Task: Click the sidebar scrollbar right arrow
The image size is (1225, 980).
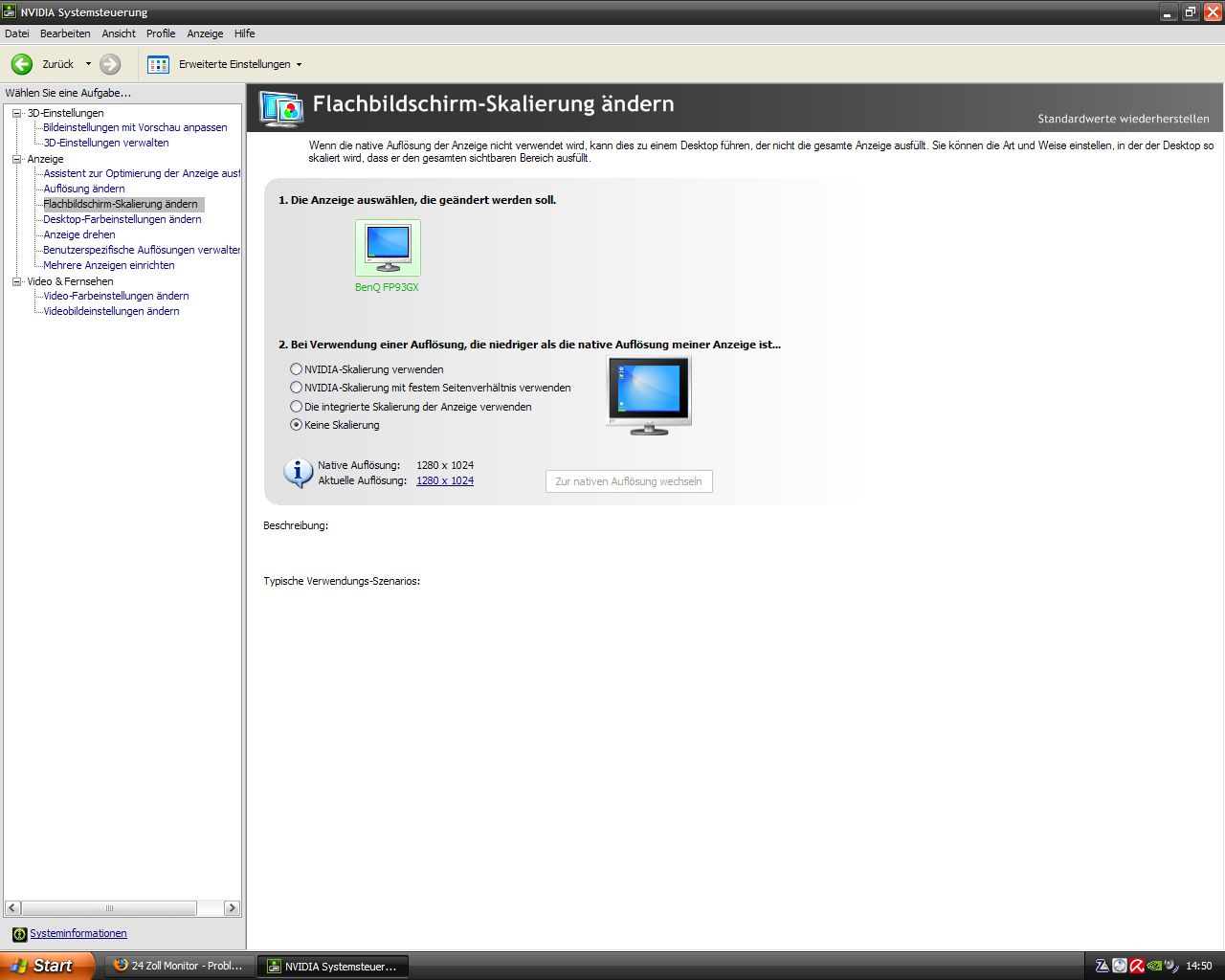Action: tap(232, 908)
